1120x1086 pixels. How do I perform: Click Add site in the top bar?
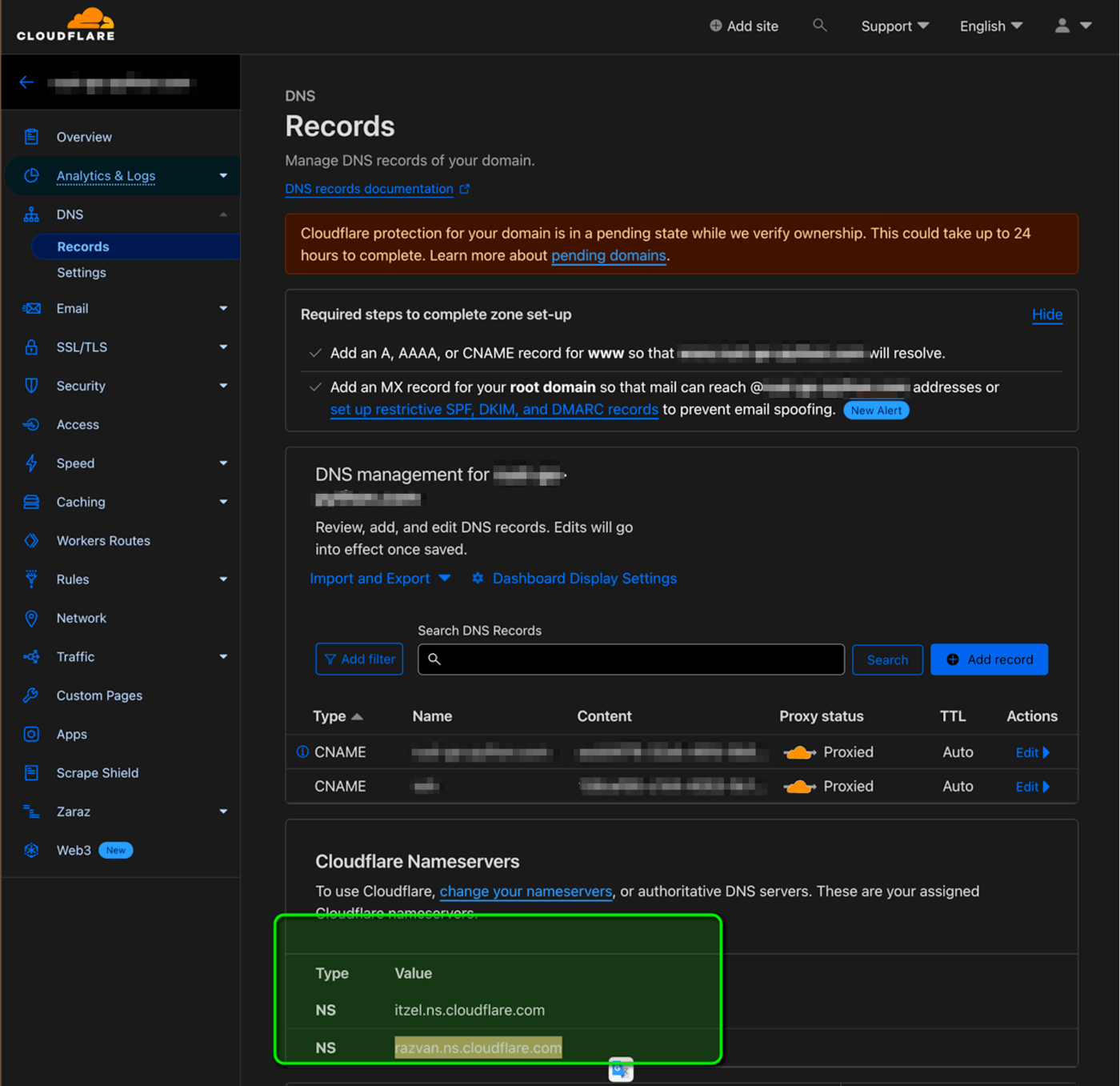click(743, 26)
